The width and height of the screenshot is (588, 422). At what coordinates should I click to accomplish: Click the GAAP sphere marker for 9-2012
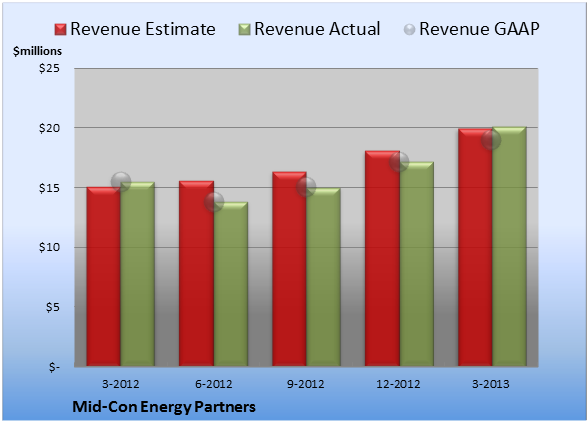306,187
